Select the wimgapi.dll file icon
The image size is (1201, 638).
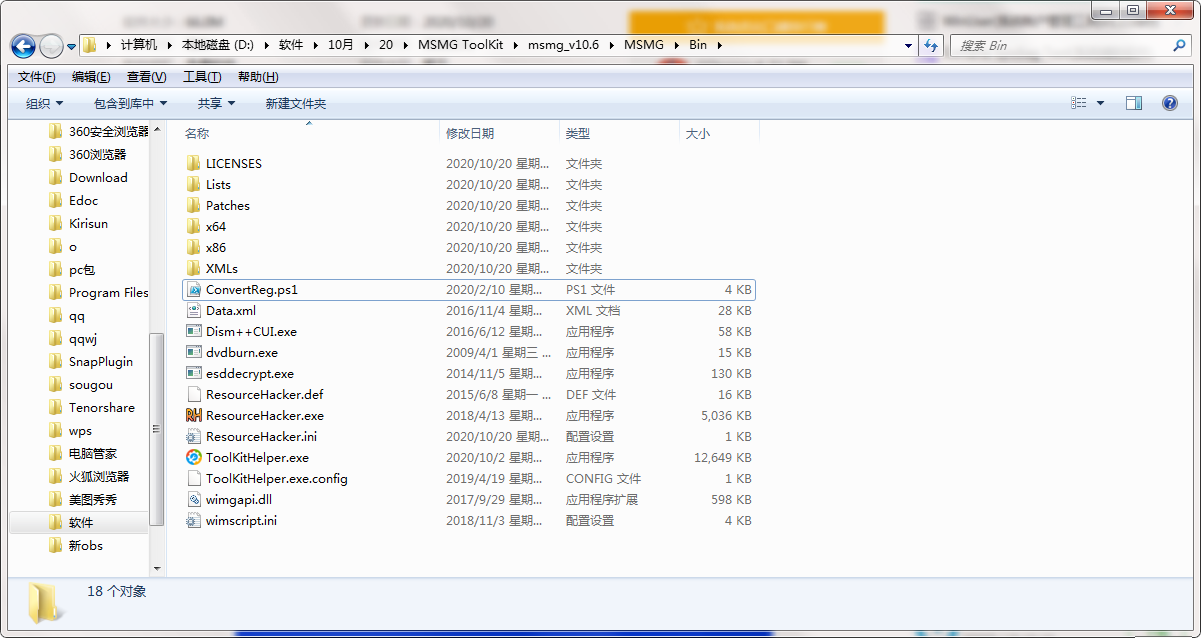(194, 499)
